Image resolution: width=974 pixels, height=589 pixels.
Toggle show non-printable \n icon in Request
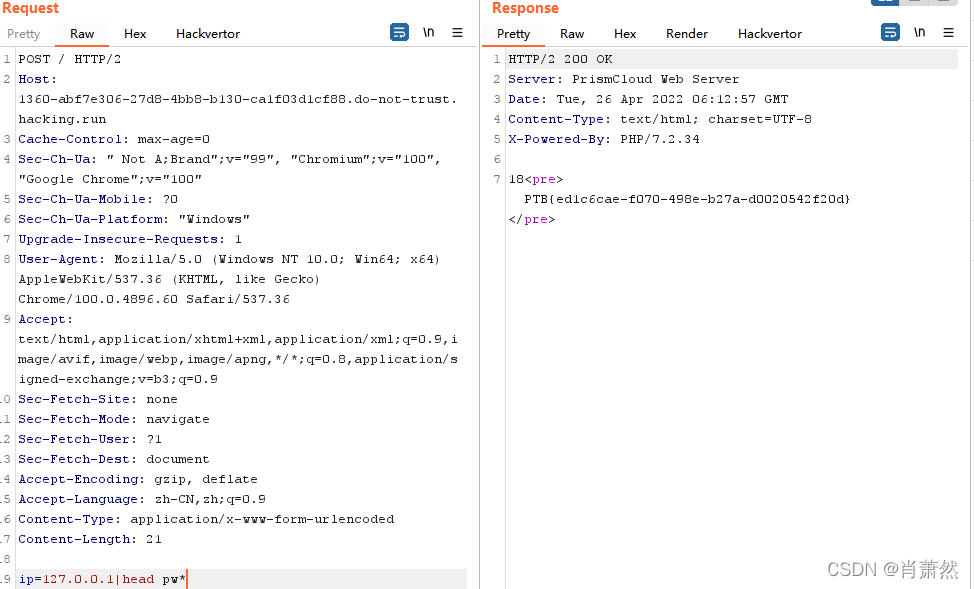[429, 32]
